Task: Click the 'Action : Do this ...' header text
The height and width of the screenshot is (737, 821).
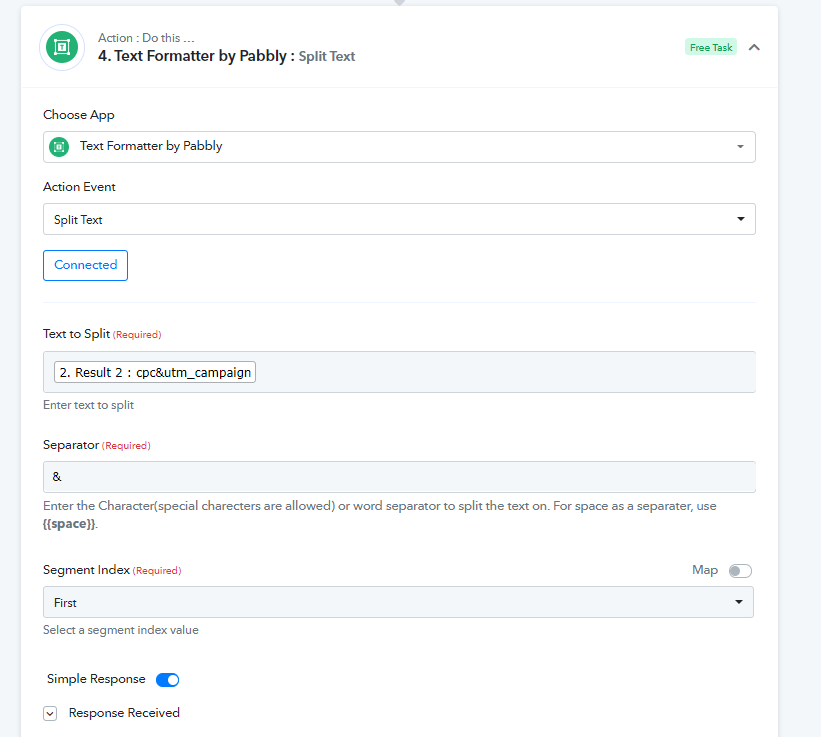Action: 146,38
